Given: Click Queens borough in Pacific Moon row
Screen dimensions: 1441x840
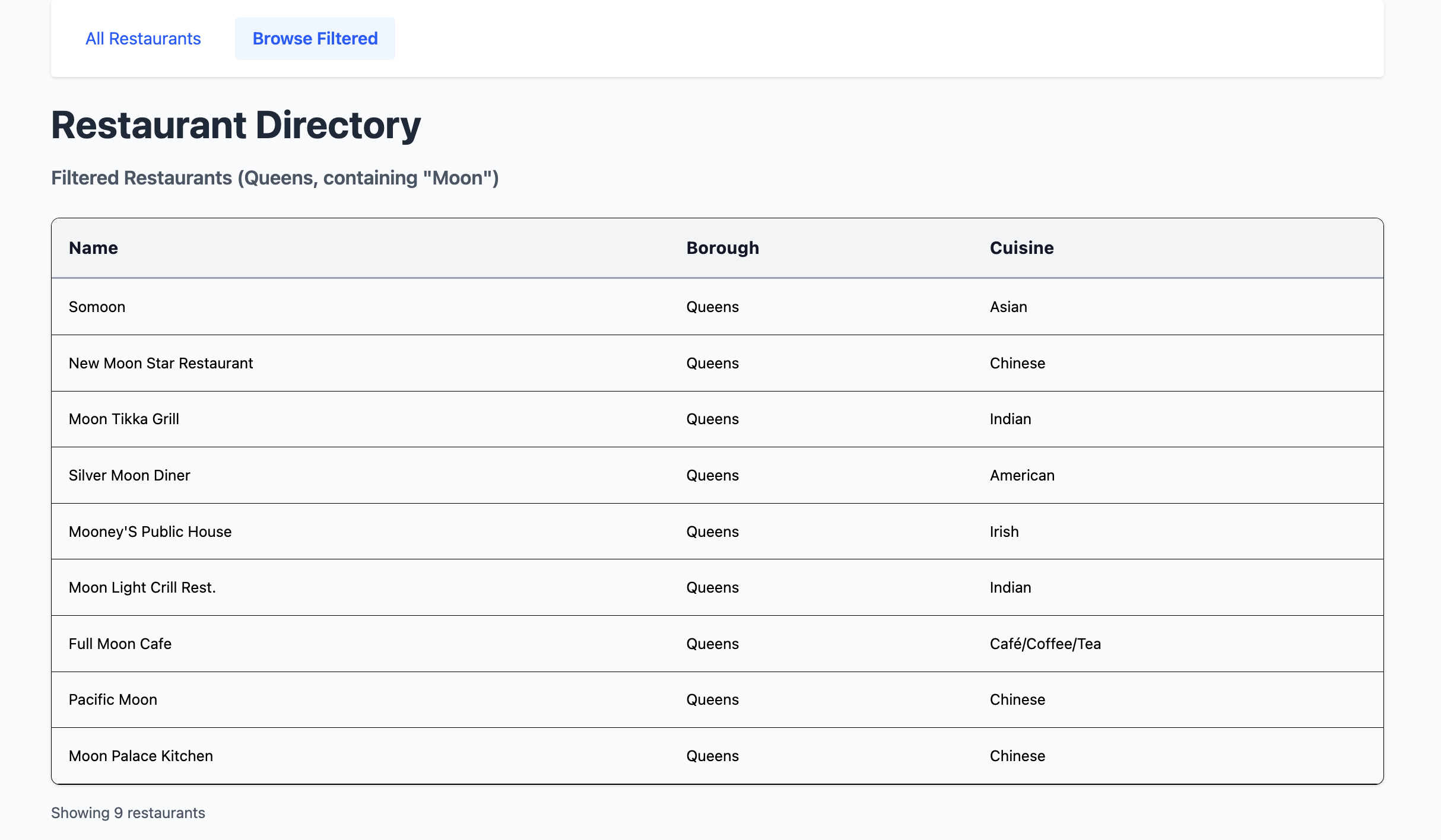Looking at the screenshot, I should click(712, 699).
